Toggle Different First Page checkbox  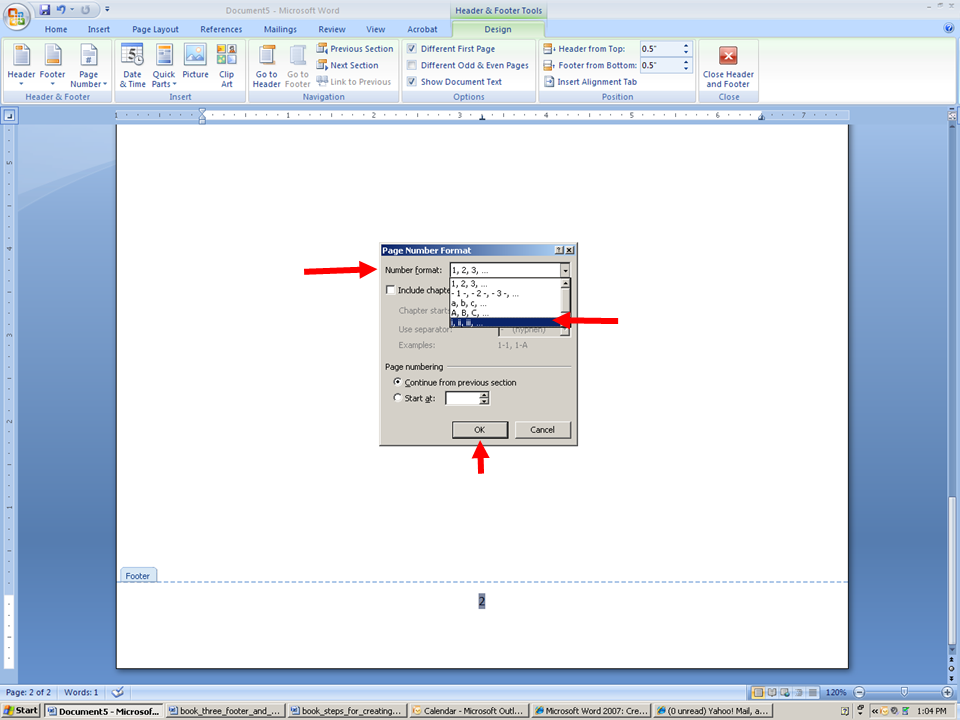point(412,48)
